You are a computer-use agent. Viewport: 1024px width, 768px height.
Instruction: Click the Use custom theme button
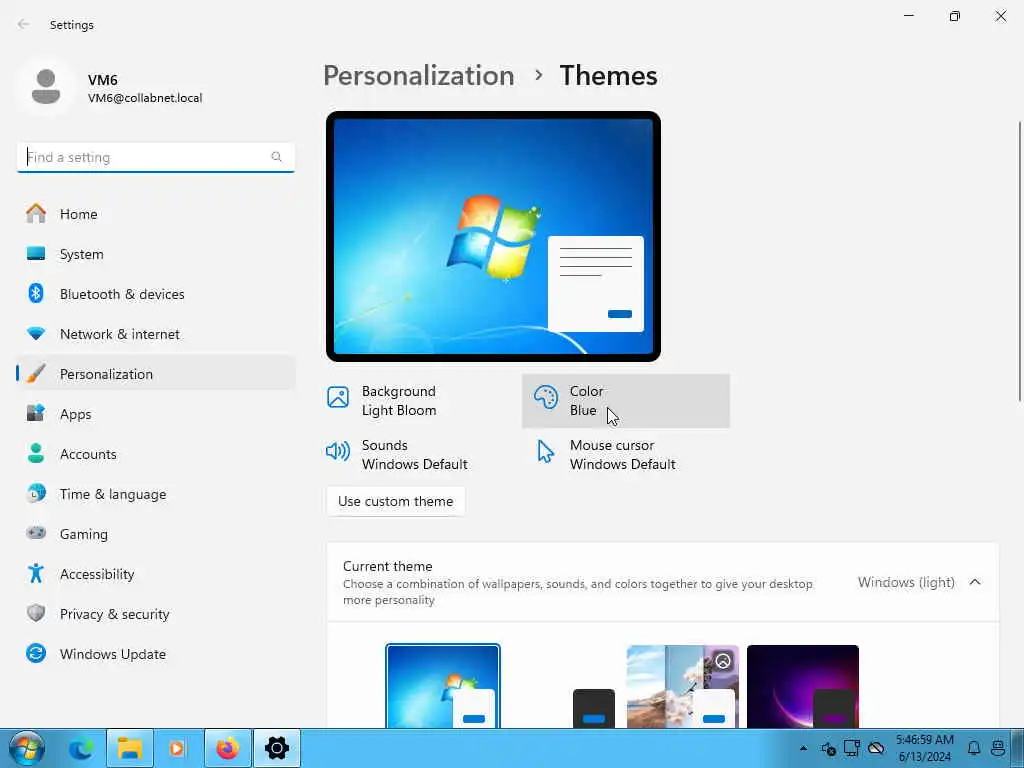(395, 501)
